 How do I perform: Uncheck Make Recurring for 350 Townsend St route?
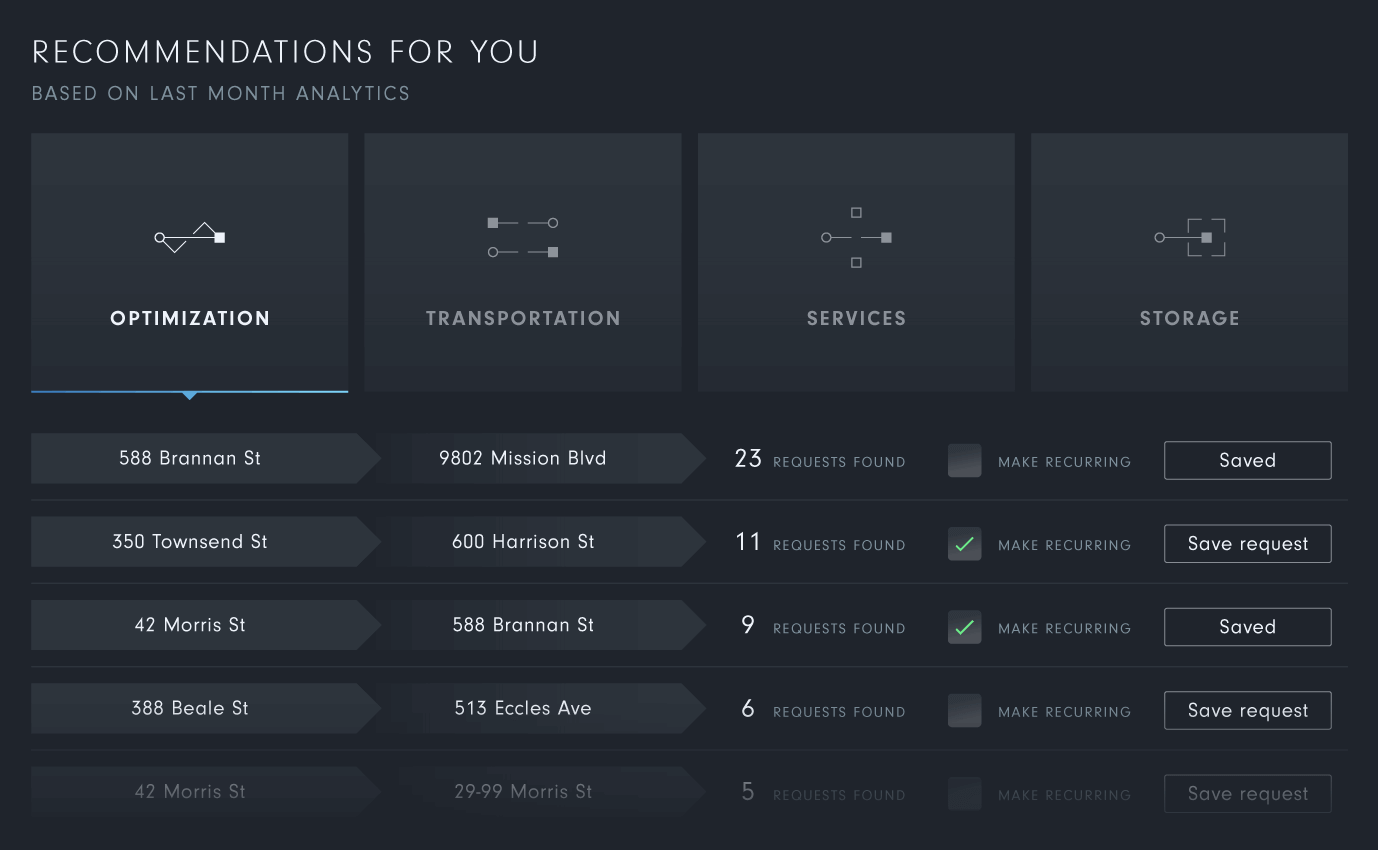coord(965,544)
